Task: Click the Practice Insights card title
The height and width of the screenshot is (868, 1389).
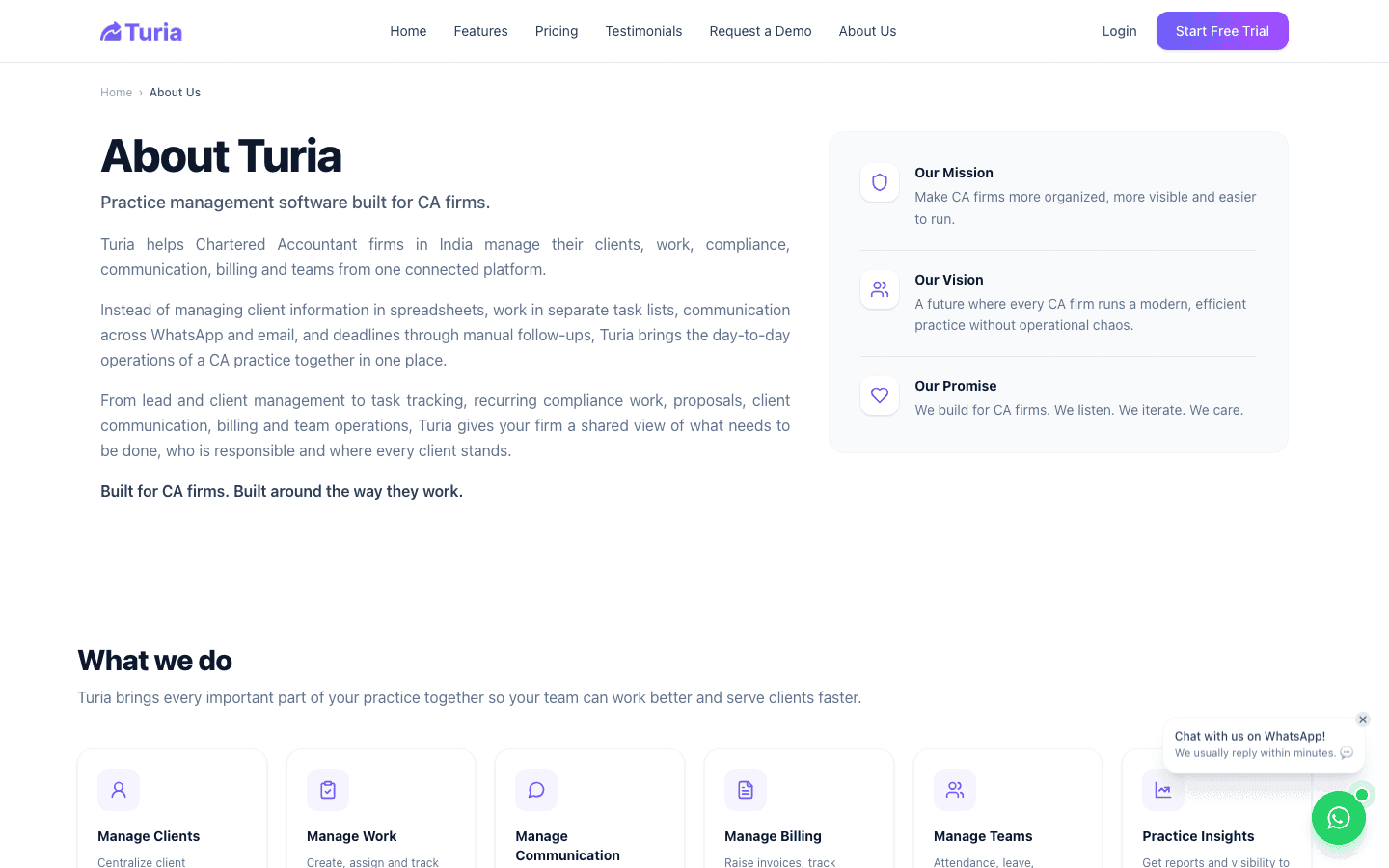Action: point(1198,836)
